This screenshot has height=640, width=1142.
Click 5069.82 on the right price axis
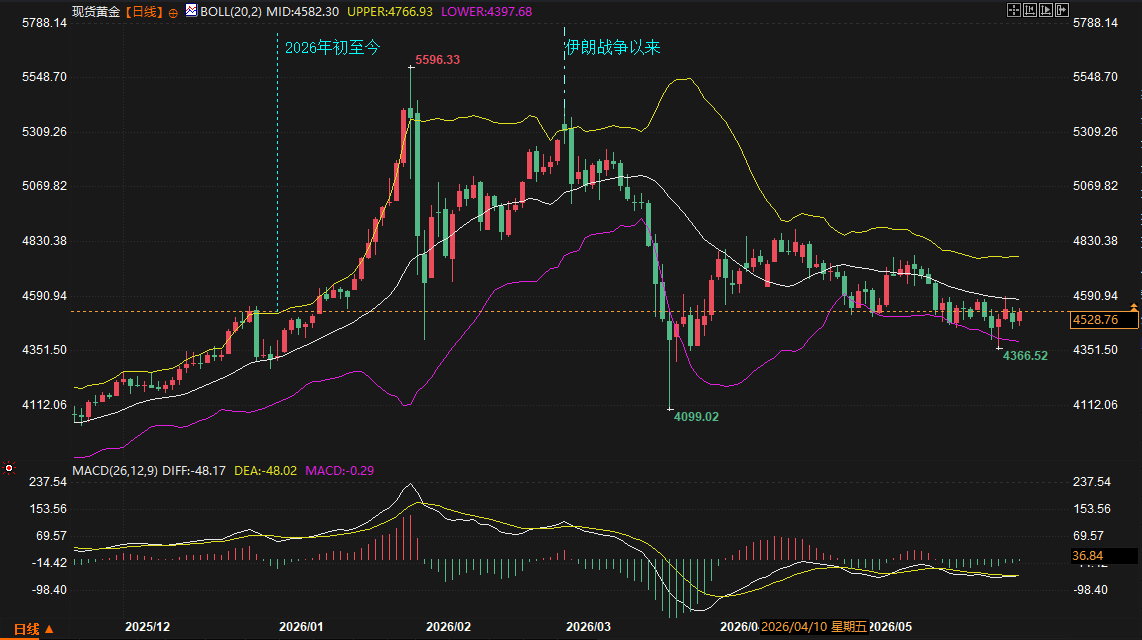tap(1095, 186)
